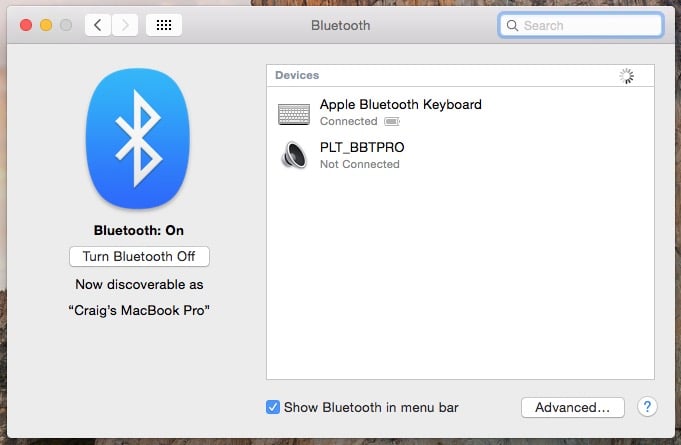This screenshot has width=681, height=445.
Task: Click the magnifying glass in search field
Action: (512, 26)
